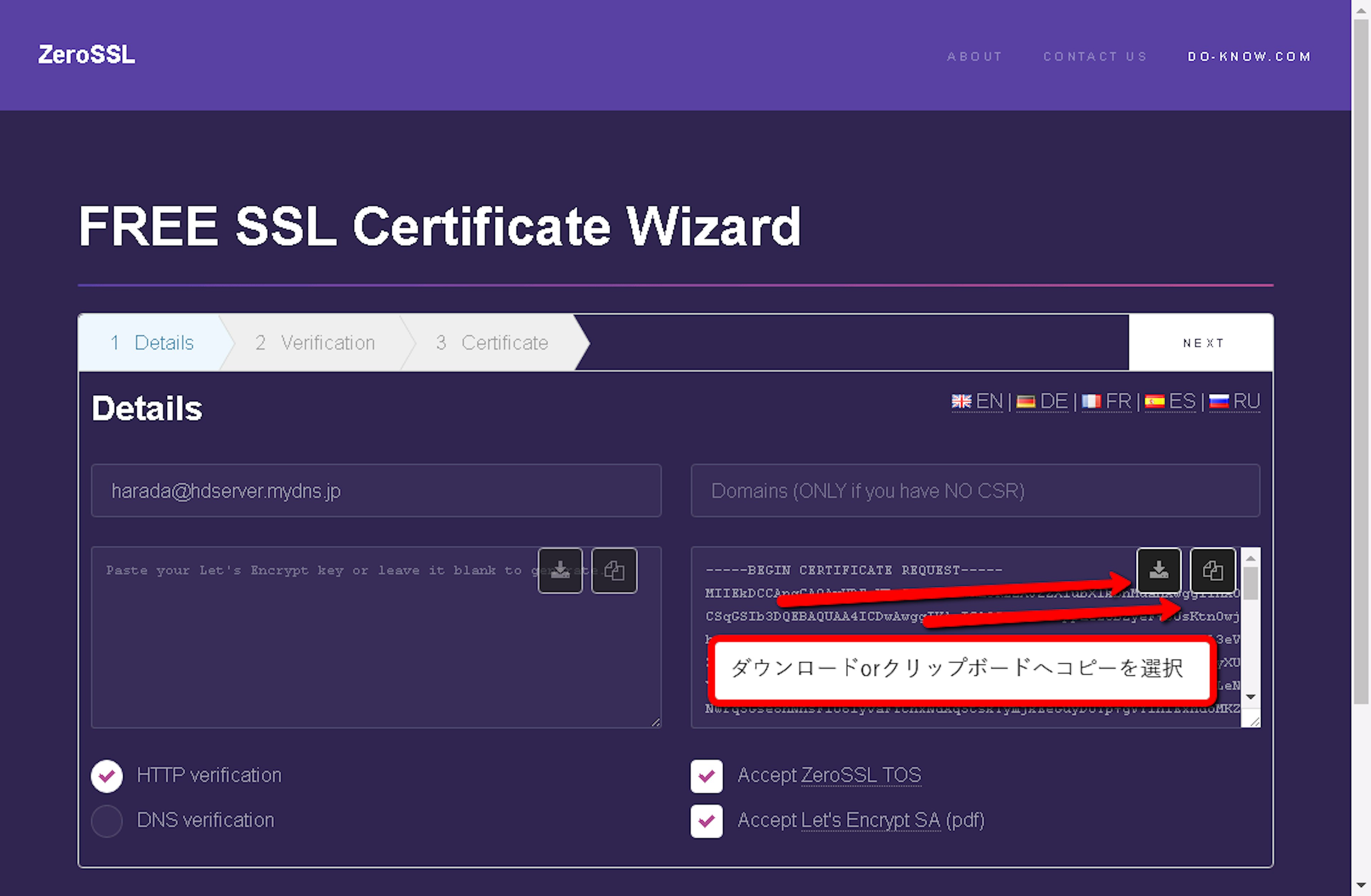Viewport: 1371px width, 896px height.
Task: Switch language to EN with UK flag
Action: pyautogui.click(x=977, y=401)
